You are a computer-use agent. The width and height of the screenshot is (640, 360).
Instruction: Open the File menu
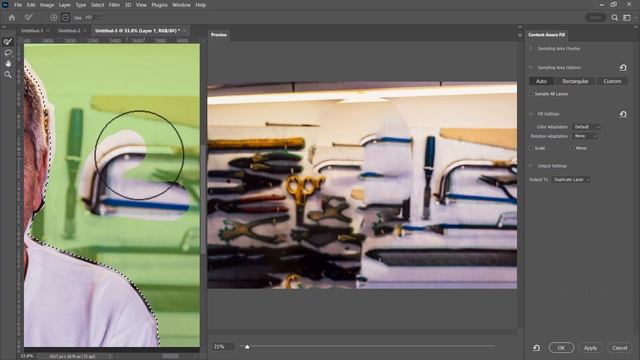[18, 5]
